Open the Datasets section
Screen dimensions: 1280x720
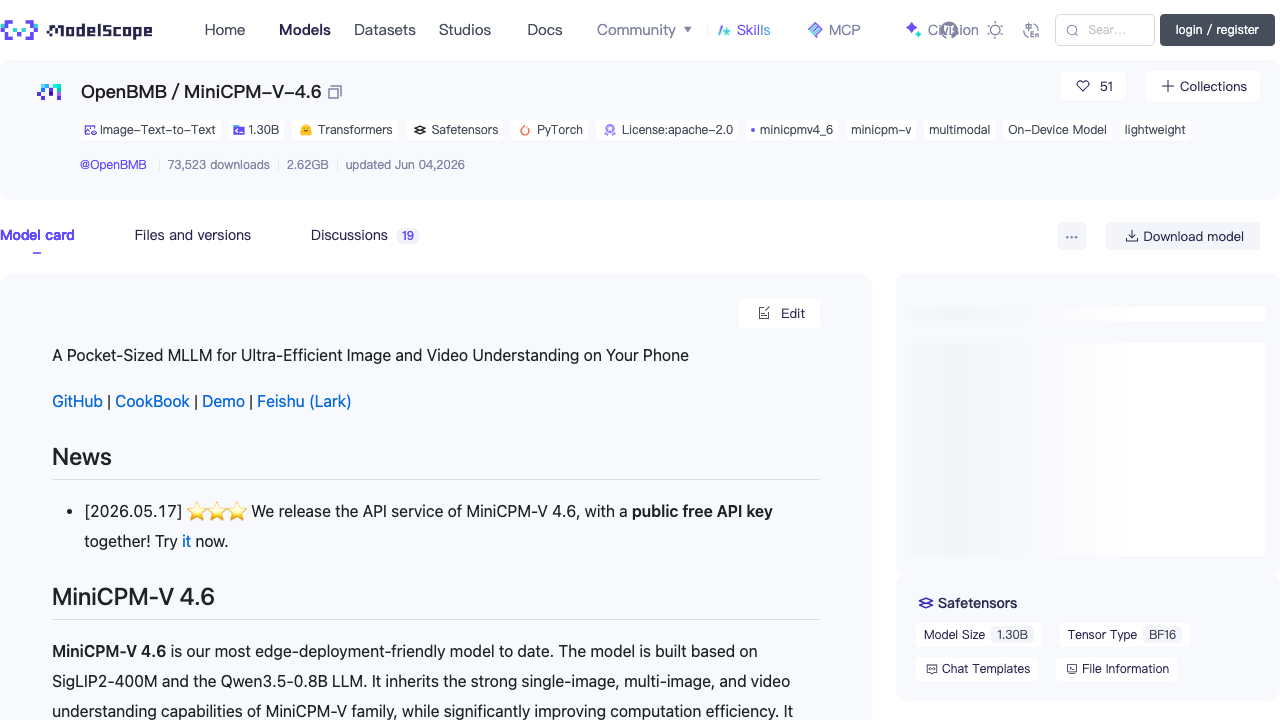point(385,30)
